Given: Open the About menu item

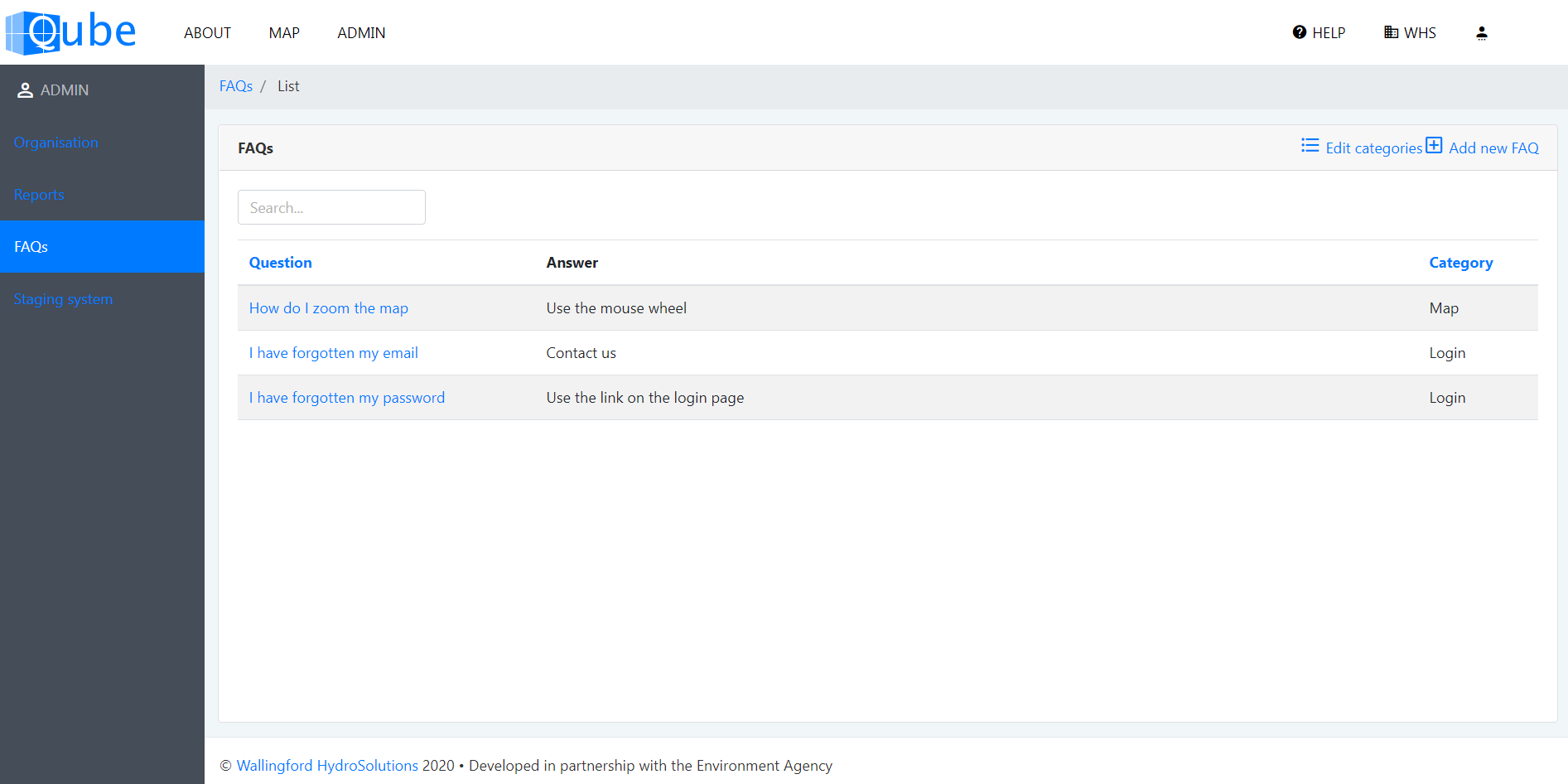Looking at the screenshot, I should point(207,33).
